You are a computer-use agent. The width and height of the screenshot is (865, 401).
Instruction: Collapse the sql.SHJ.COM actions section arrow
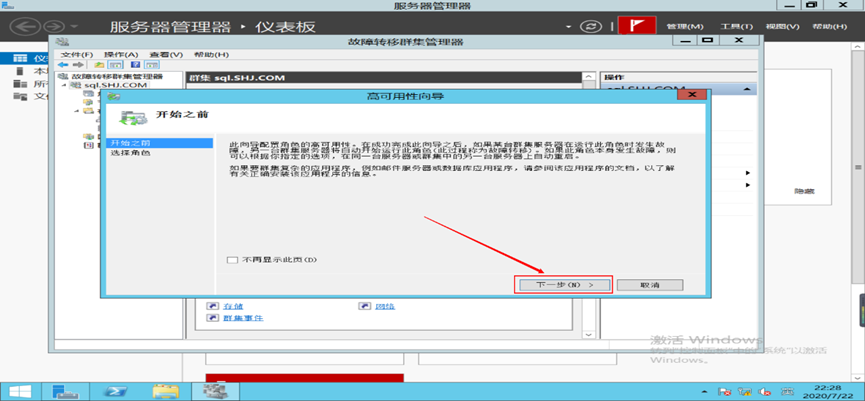(747, 89)
